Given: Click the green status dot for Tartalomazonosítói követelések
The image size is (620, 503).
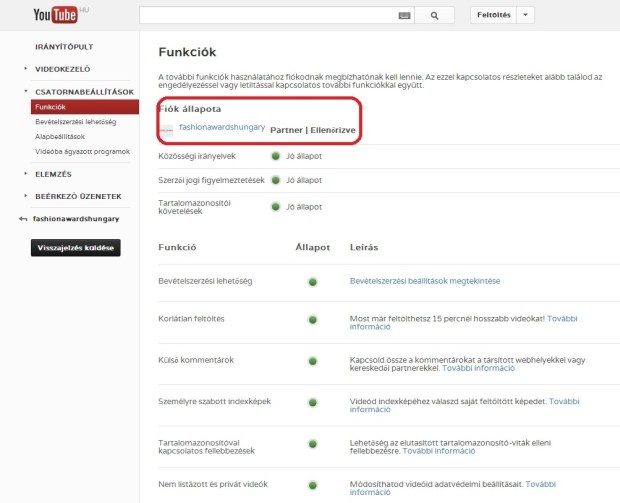Looking at the screenshot, I should pos(276,207).
